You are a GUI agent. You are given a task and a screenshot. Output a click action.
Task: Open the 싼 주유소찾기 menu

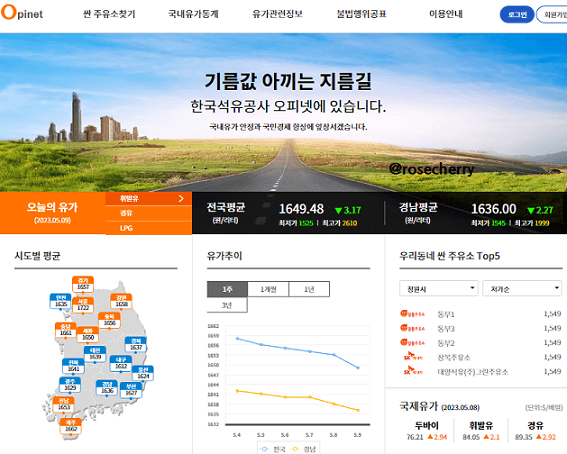[109, 14]
